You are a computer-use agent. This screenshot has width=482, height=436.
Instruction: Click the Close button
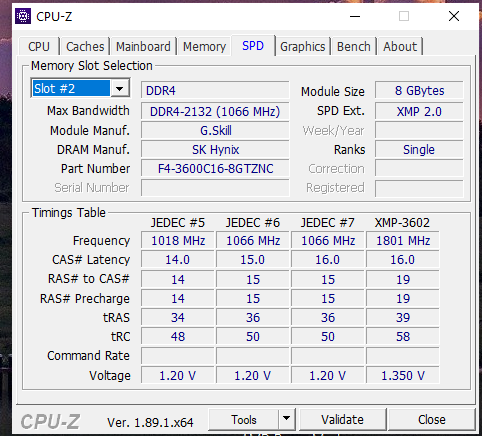(432, 419)
